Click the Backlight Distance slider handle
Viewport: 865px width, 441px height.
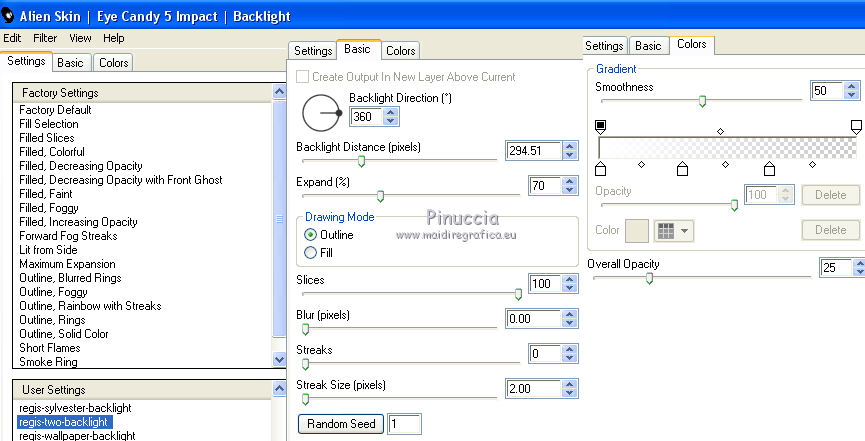361,161
